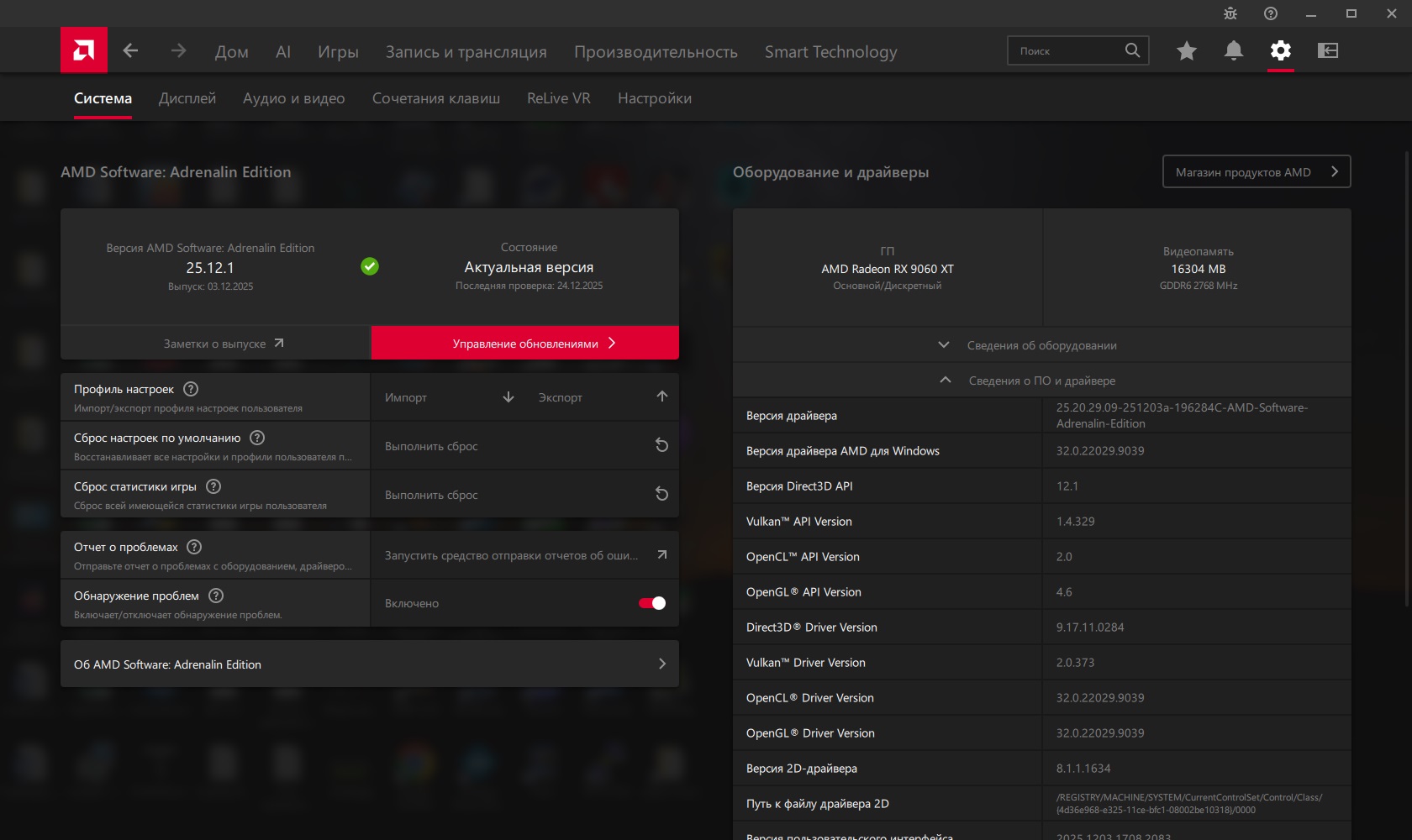
Task: Click Выполнить сброс for game statistics
Action: (x=525, y=494)
